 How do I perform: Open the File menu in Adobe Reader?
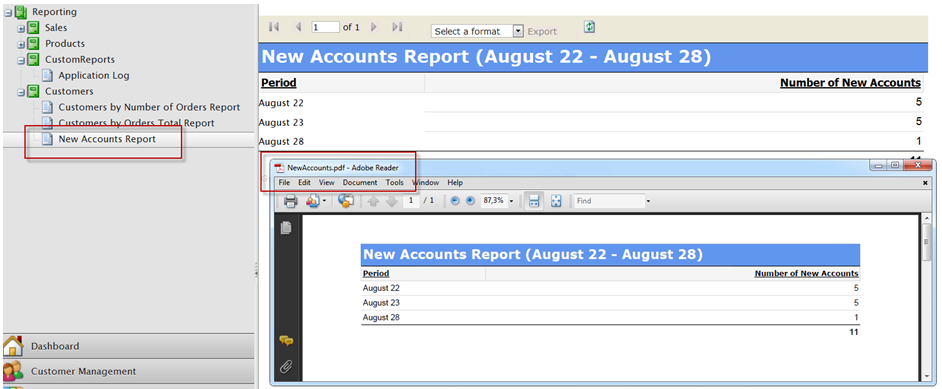(284, 182)
